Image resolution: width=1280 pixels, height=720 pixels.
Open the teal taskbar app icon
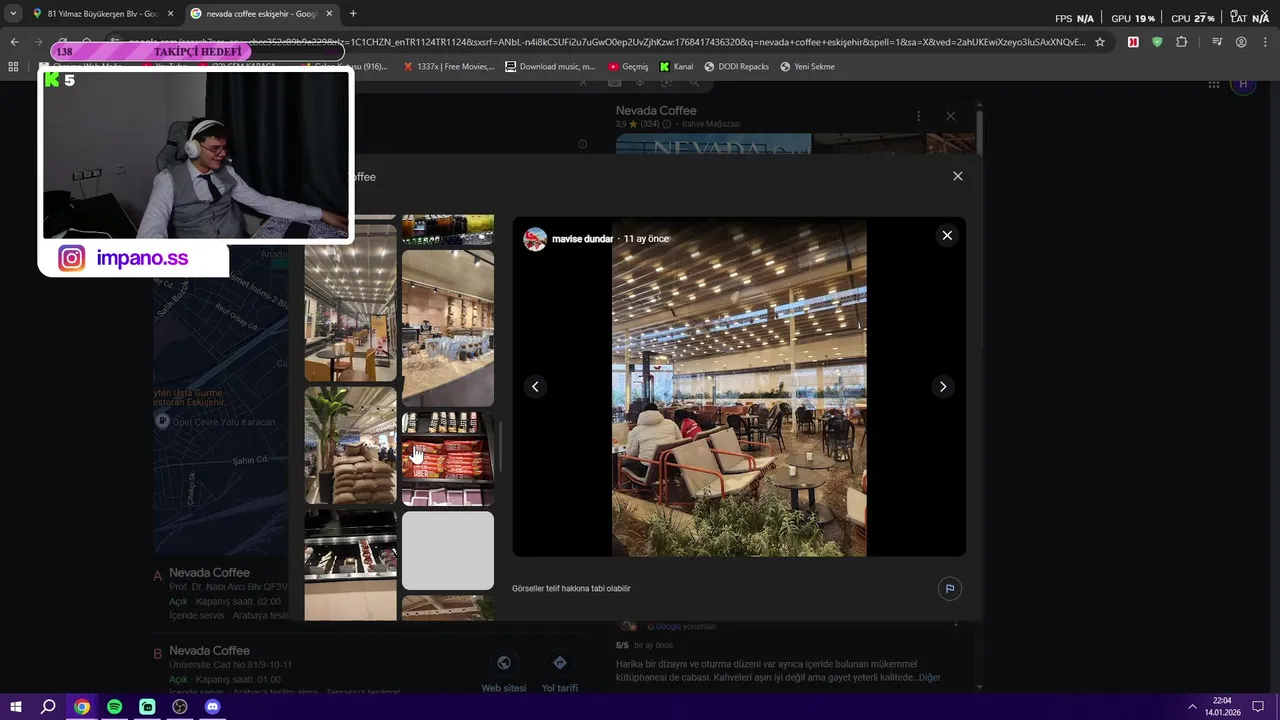pos(147,707)
